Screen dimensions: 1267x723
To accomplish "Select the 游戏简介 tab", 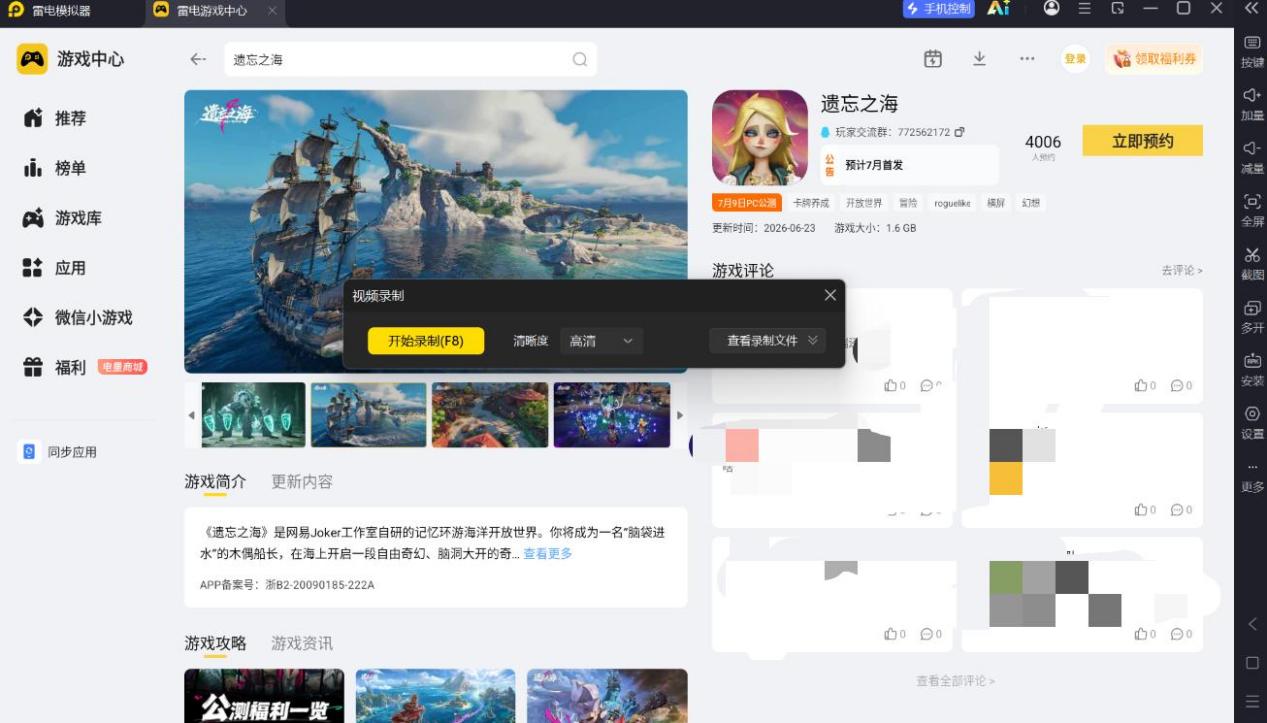I will coord(215,481).
